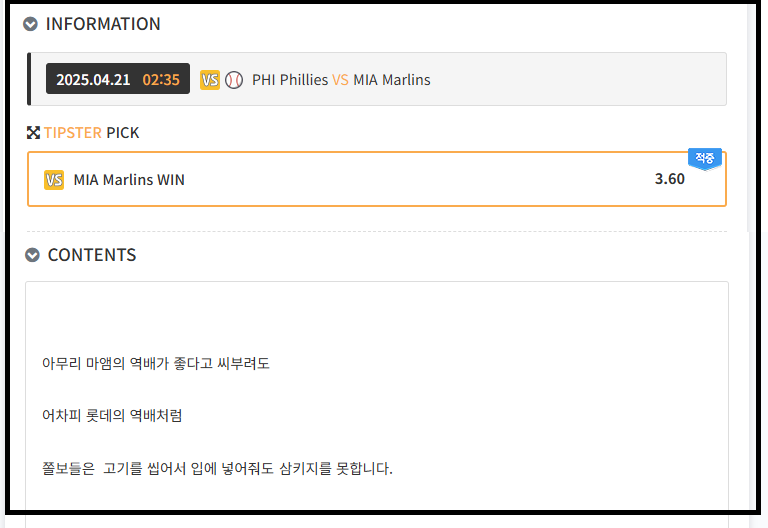Open the MIA Marlins team in match row
This screenshot has height=528, width=768.
(392, 79)
